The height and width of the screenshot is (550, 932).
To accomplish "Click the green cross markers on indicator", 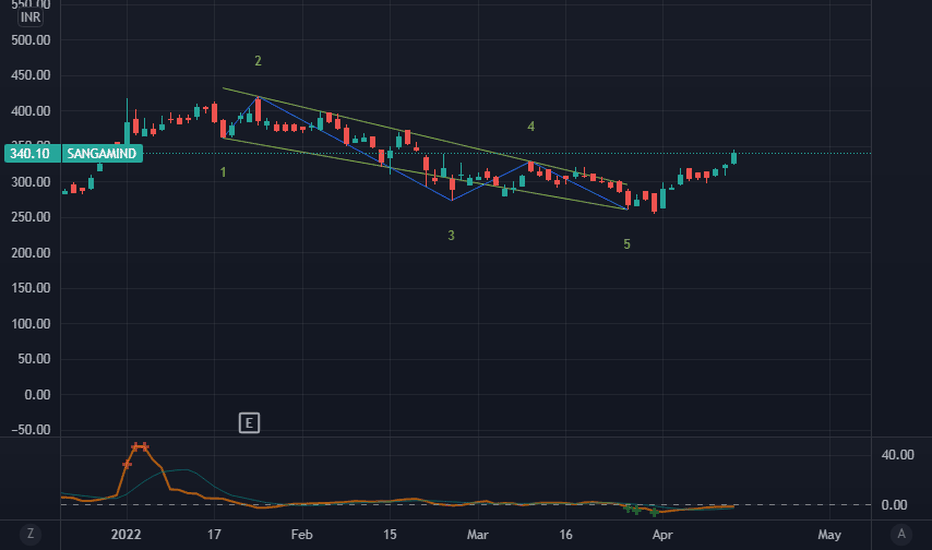I will pyautogui.click(x=640, y=510).
